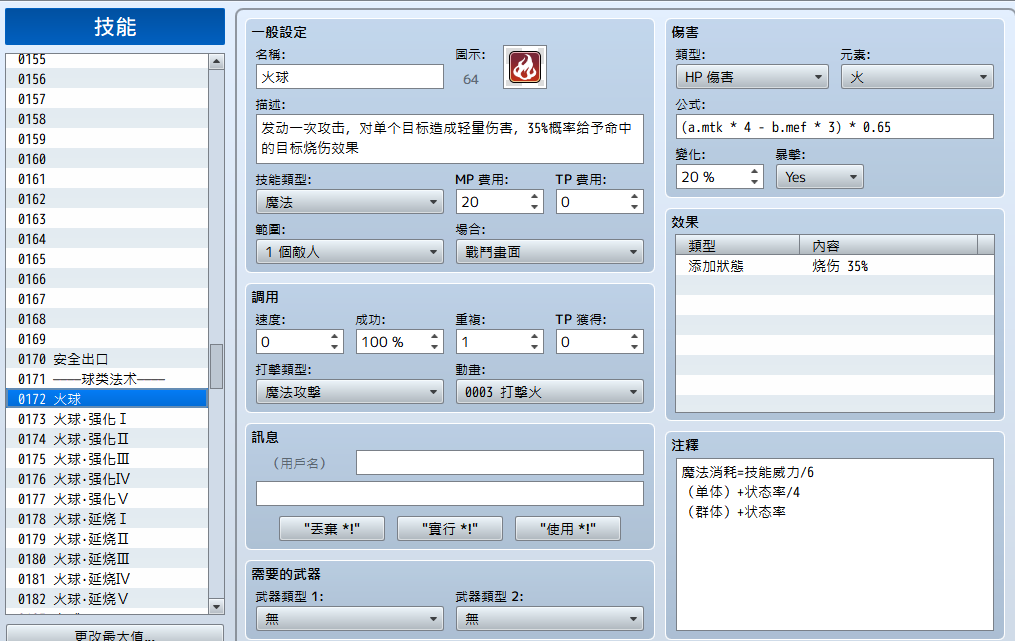Click the "使用 *!" message button
Screen dimensions: 1015x641
pyautogui.click(x=568, y=528)
